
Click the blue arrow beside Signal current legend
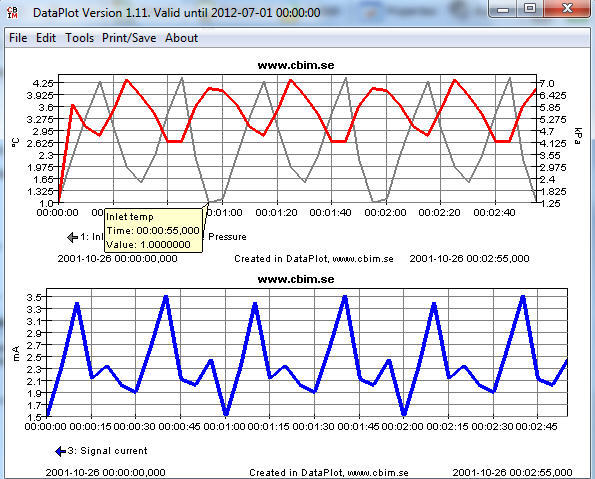tap(60, 451)
